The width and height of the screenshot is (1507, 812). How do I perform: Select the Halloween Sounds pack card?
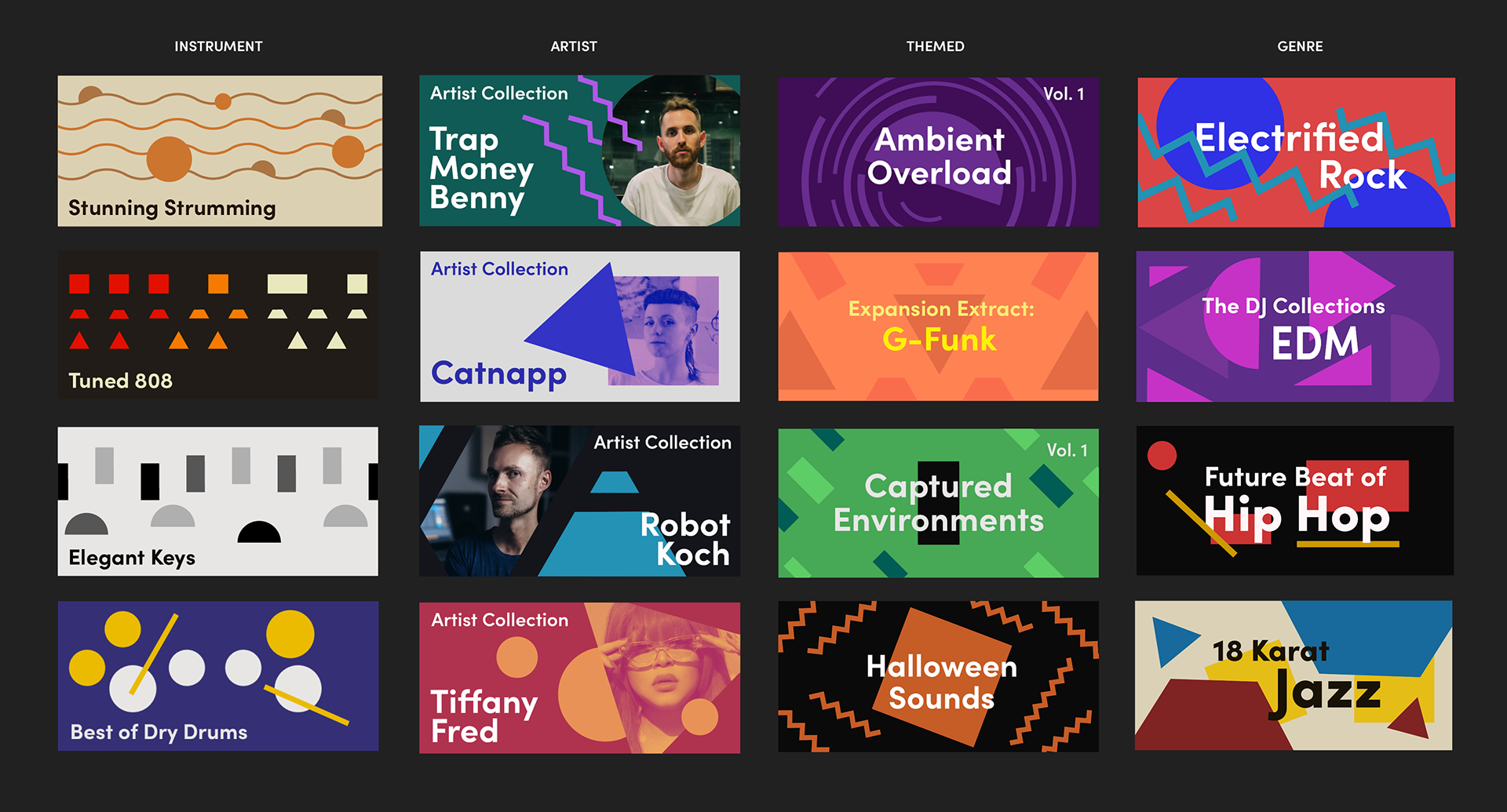938,676
